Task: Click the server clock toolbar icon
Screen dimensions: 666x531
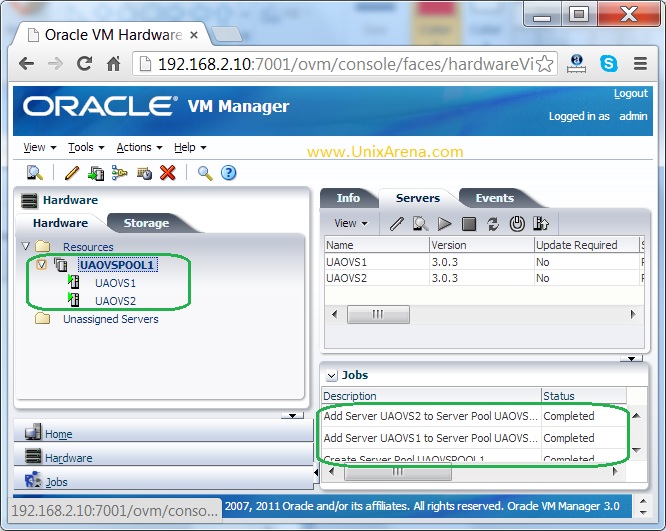Action: [144, 173]
